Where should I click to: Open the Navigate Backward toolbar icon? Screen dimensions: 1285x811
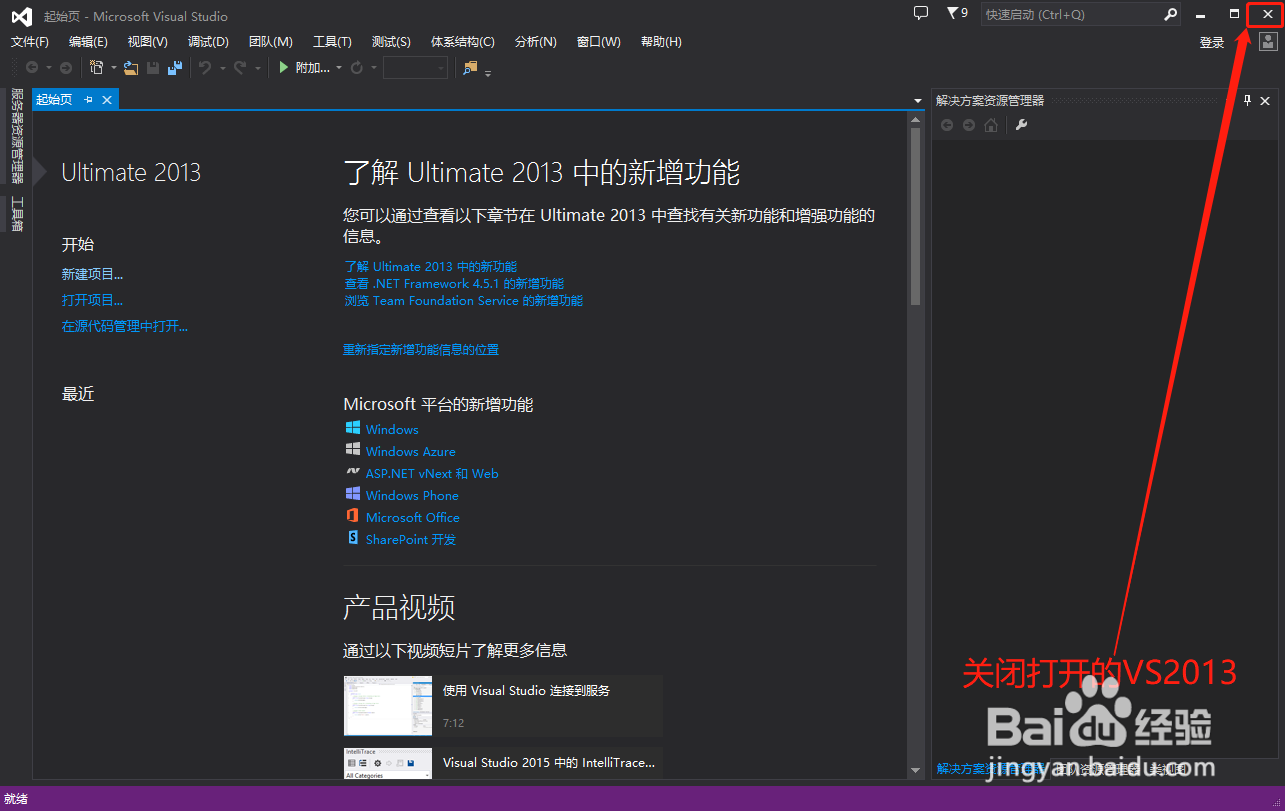(33, 67)
